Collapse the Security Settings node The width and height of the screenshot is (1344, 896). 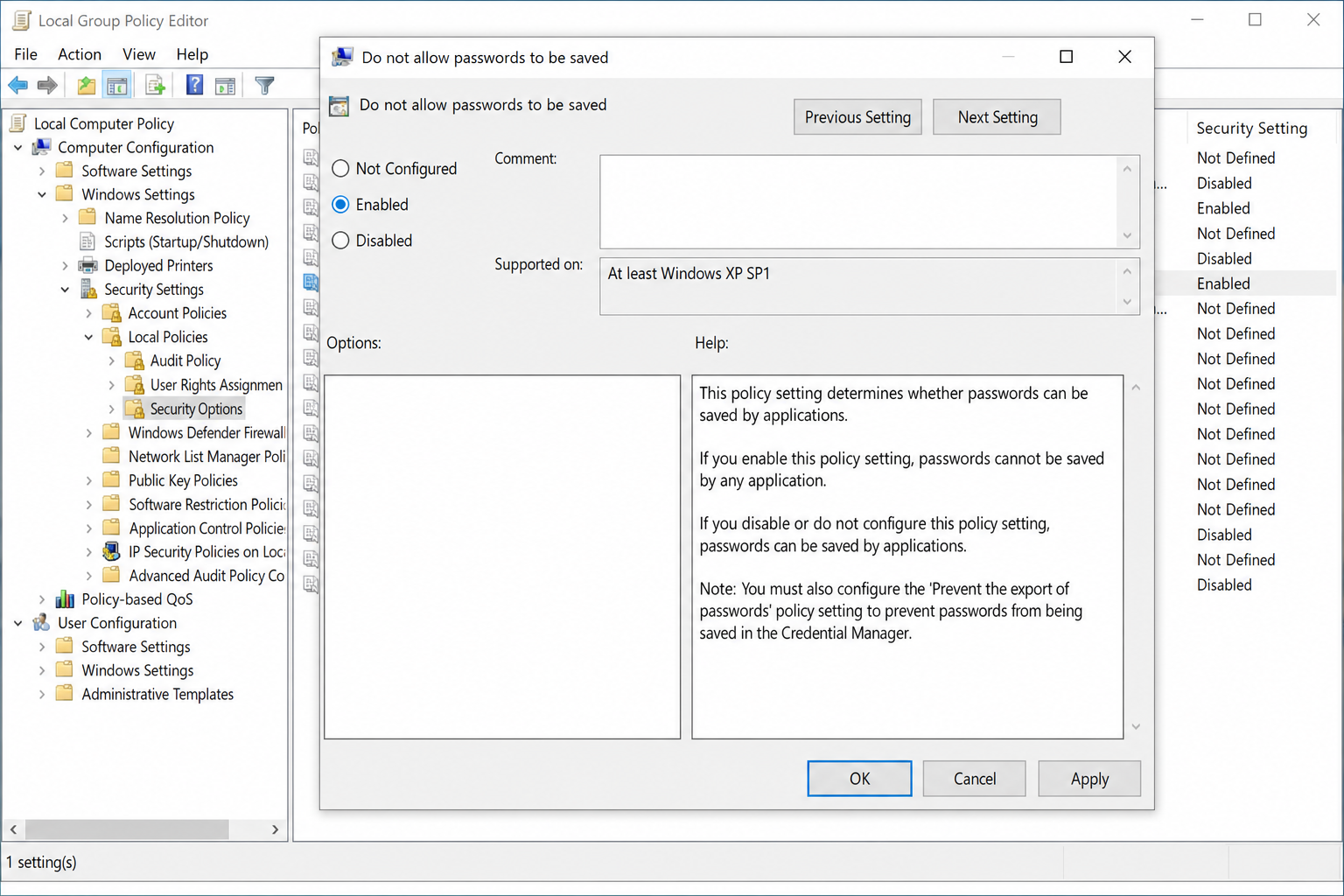click(x=66, y=290)
